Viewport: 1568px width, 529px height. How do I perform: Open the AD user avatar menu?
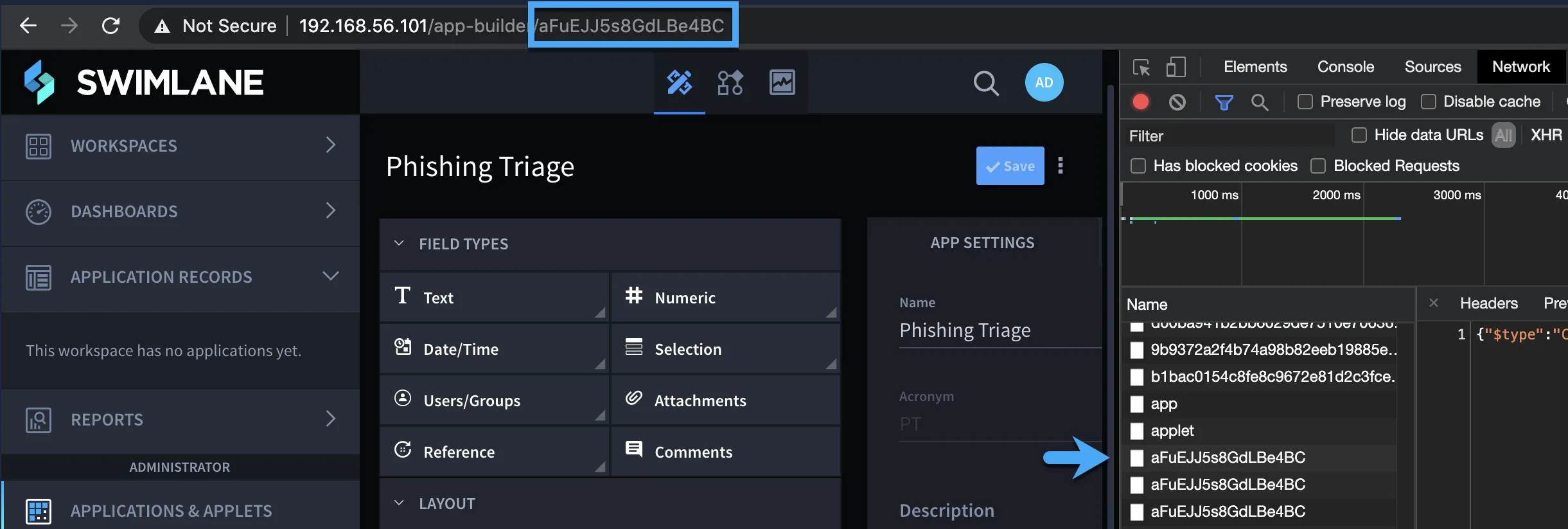(x=1044, y=82)
